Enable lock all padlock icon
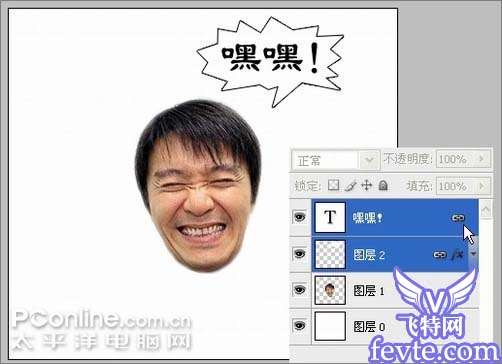Viewport: 502px width, 364px height. tap(383, 185)
